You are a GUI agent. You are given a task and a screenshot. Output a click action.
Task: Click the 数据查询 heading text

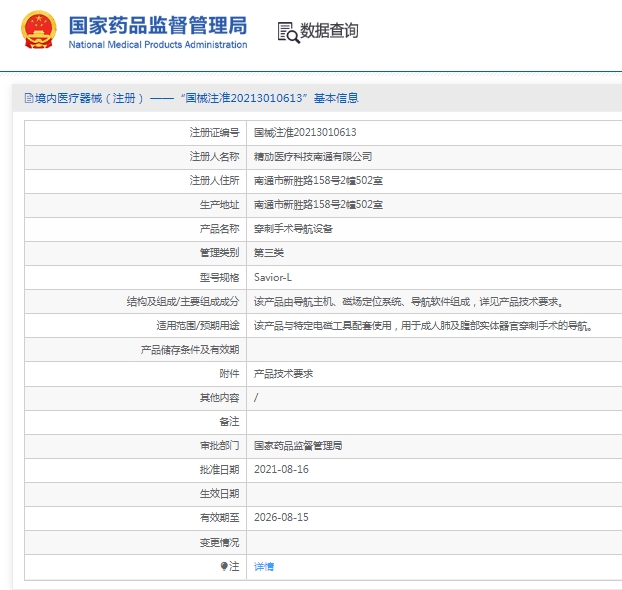[329, 31]
